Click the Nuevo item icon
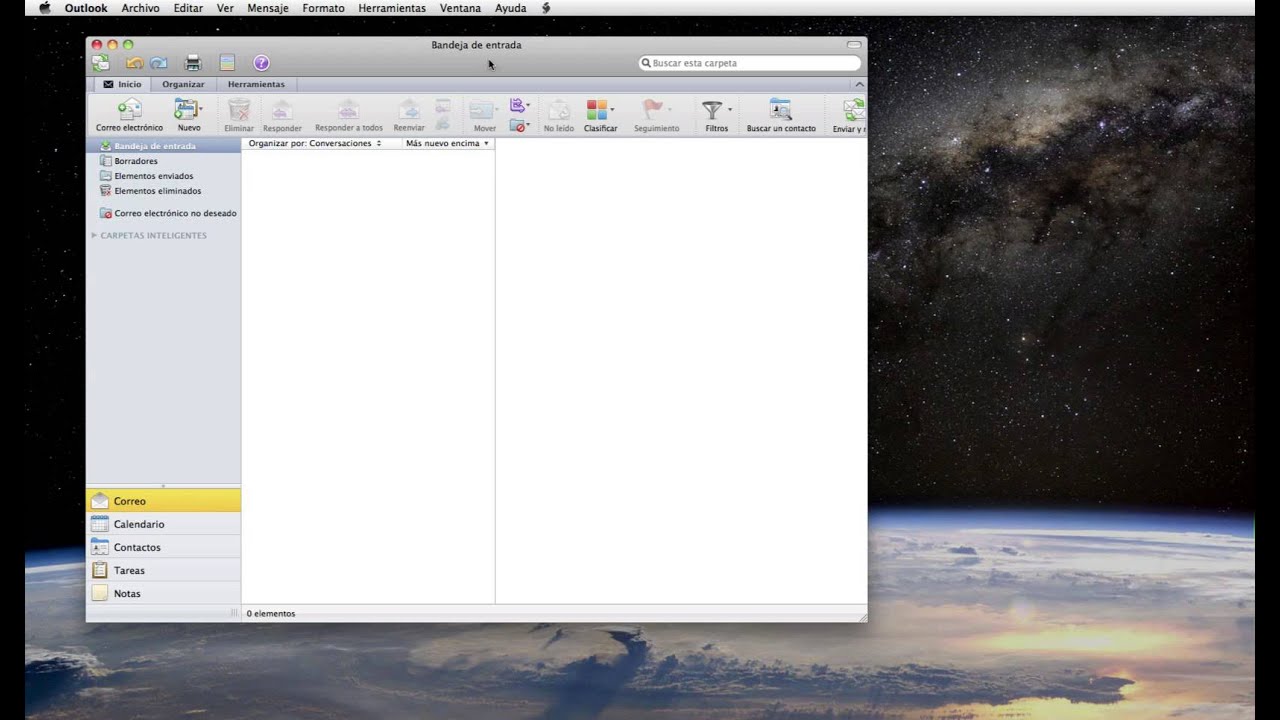This screenshot has width=1280, height=720. click(185, 110)
